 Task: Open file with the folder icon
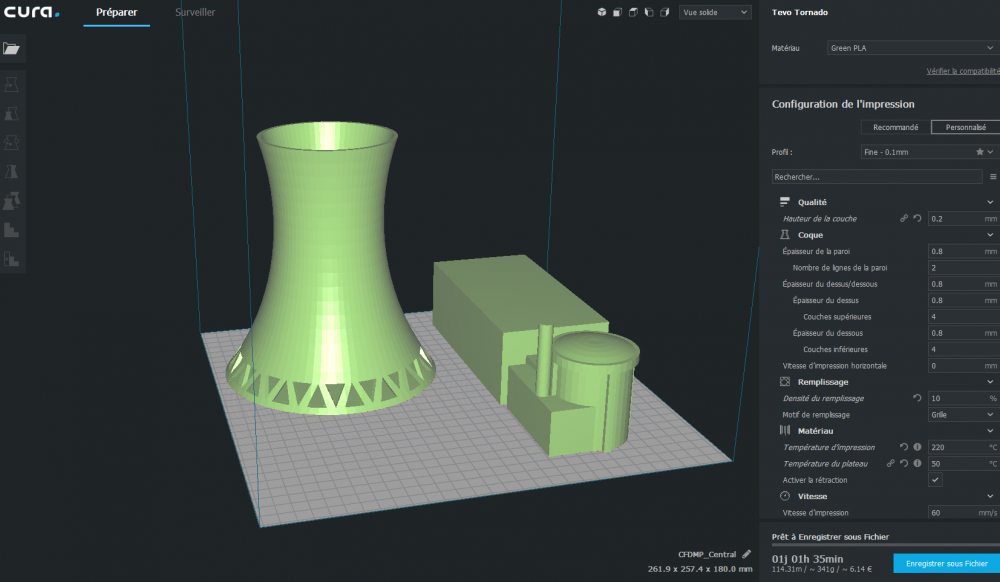point(11,48)
